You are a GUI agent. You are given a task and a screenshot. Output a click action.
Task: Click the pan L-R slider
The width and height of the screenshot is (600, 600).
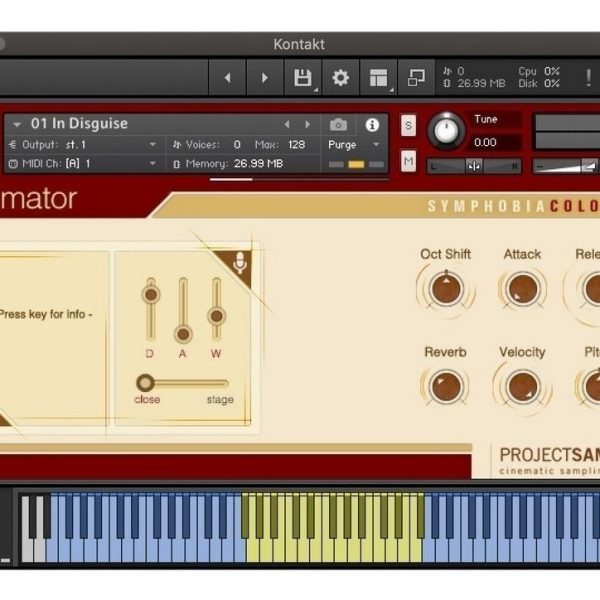point(474,166)
